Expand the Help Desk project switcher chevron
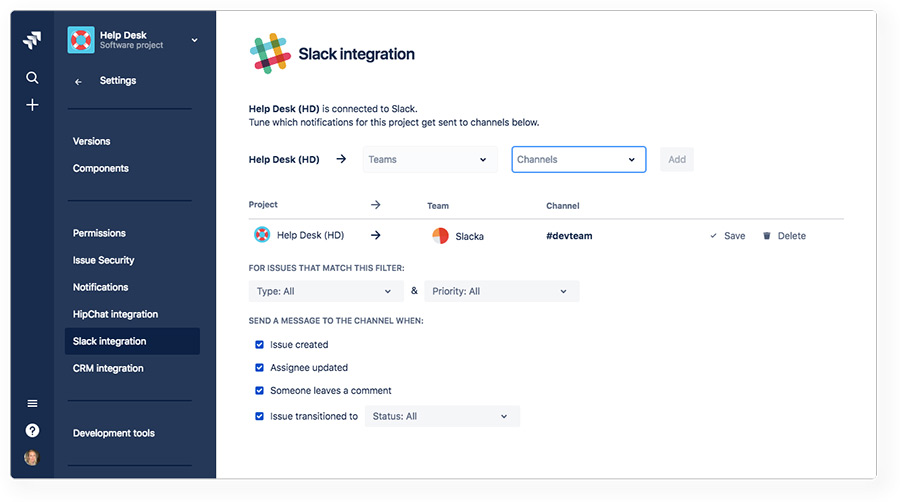 click(x=195, y=40)
